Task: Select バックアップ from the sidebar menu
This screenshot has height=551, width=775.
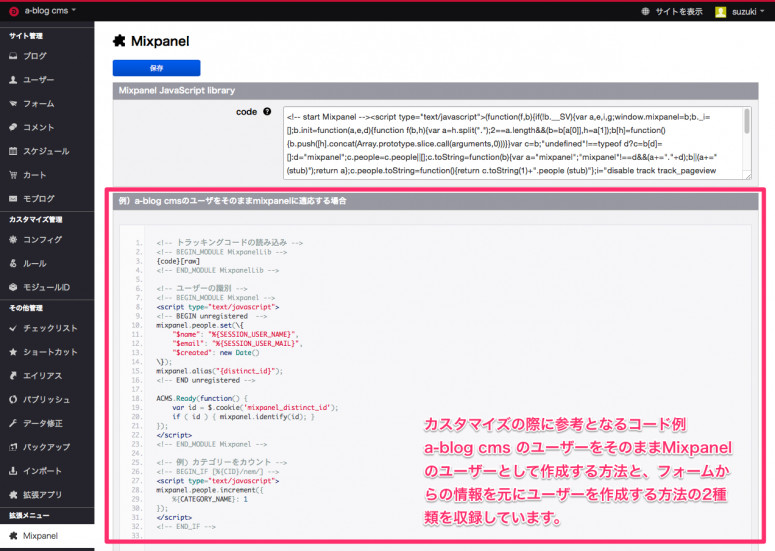Action: [46, 447]
